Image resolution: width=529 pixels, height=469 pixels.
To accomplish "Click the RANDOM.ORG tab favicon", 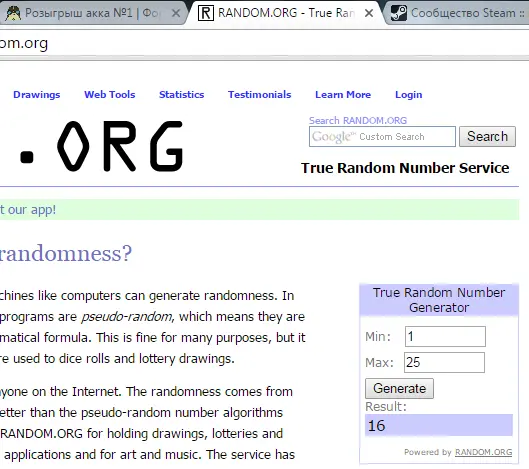I will coord(205,13).
